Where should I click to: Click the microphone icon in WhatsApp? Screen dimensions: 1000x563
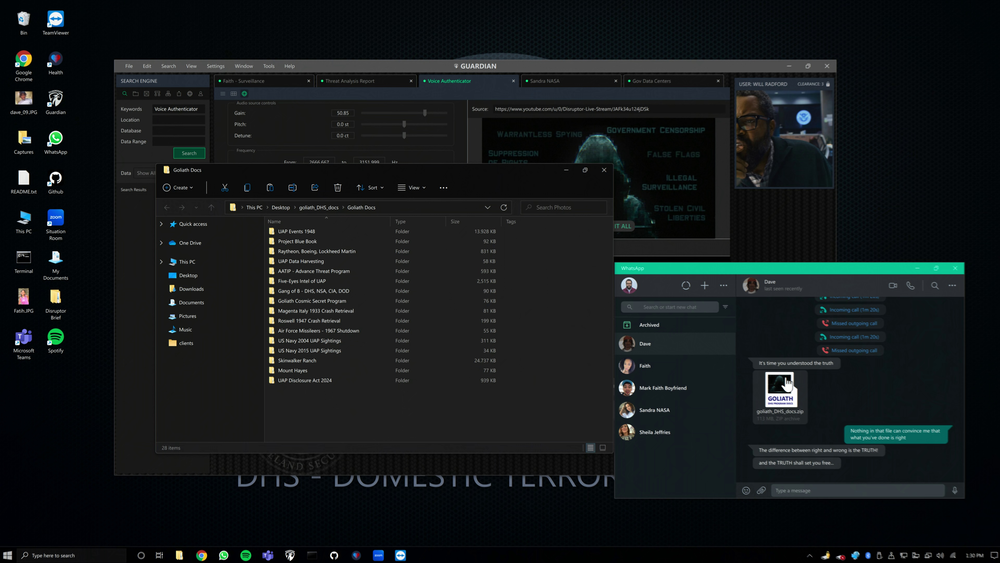click(x=954, y=490)
